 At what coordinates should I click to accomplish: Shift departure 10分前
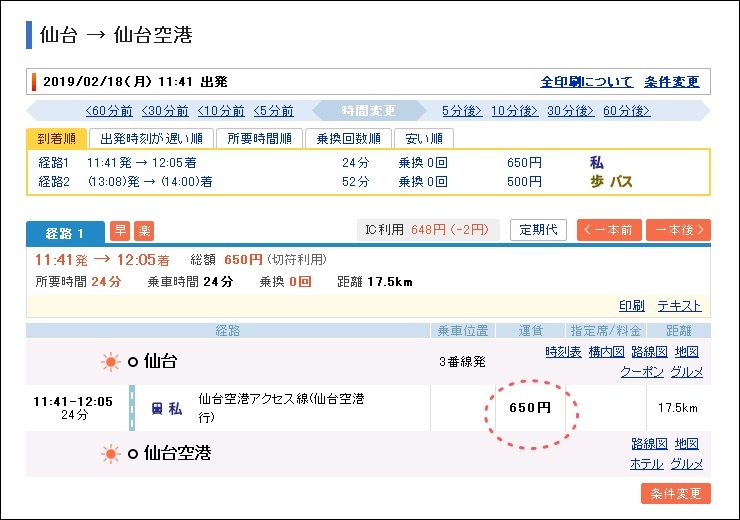[x=221, y=111]
